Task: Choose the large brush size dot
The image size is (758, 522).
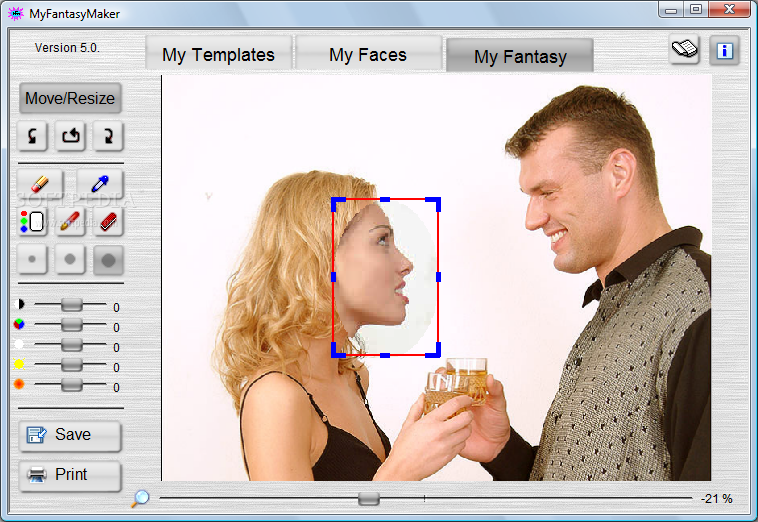Action: [x=108, y=260]
